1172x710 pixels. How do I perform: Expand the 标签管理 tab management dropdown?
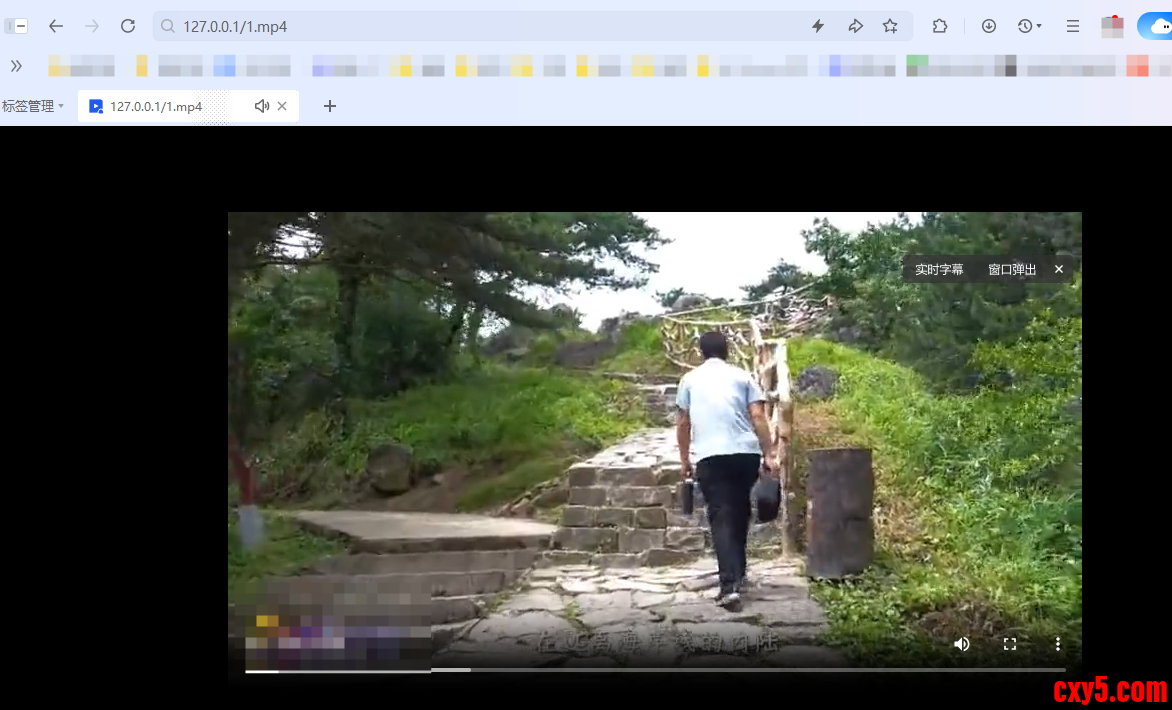tap(33, 106)
